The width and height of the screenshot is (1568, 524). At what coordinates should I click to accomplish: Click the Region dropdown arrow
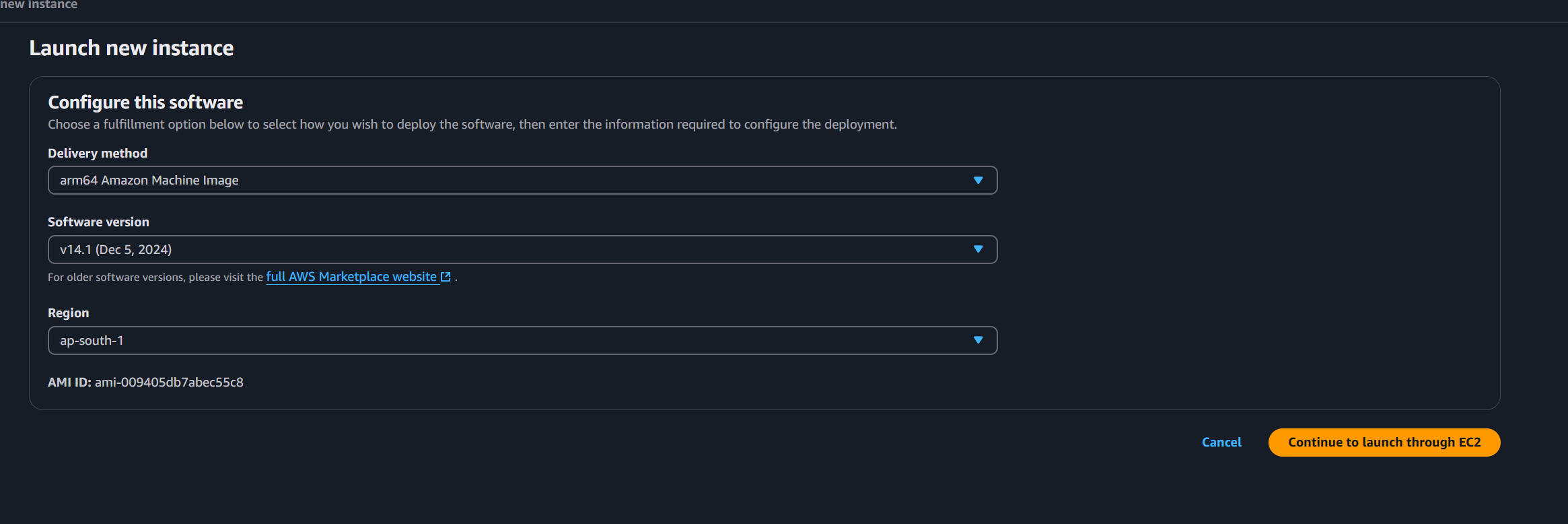click(978, 340)
